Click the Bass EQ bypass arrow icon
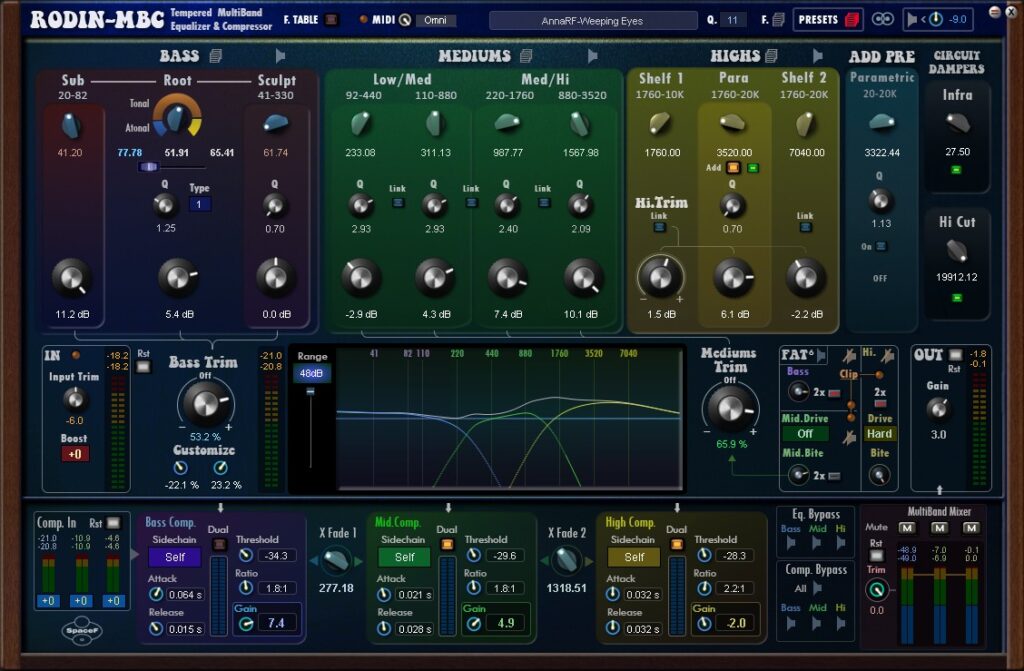Viewport: 1024px width, 671px height. [x=790, y=543]
